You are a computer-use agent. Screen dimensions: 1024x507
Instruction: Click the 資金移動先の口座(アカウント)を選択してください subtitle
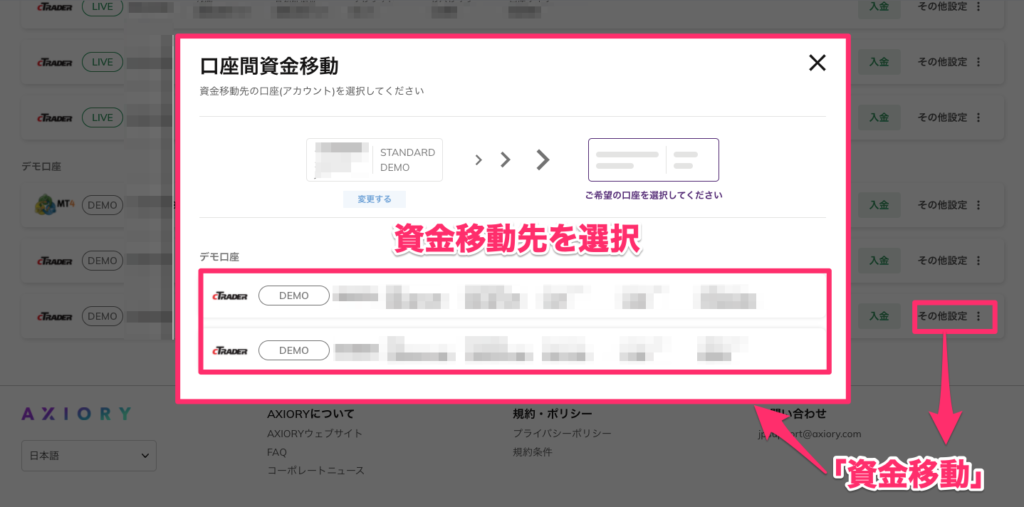[x=312, y=91]
